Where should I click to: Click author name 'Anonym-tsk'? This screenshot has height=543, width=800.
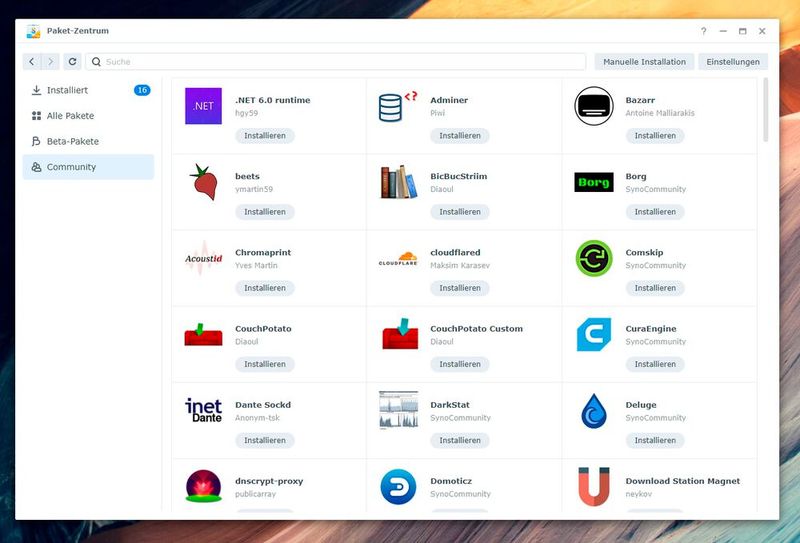tap(257, 418)
